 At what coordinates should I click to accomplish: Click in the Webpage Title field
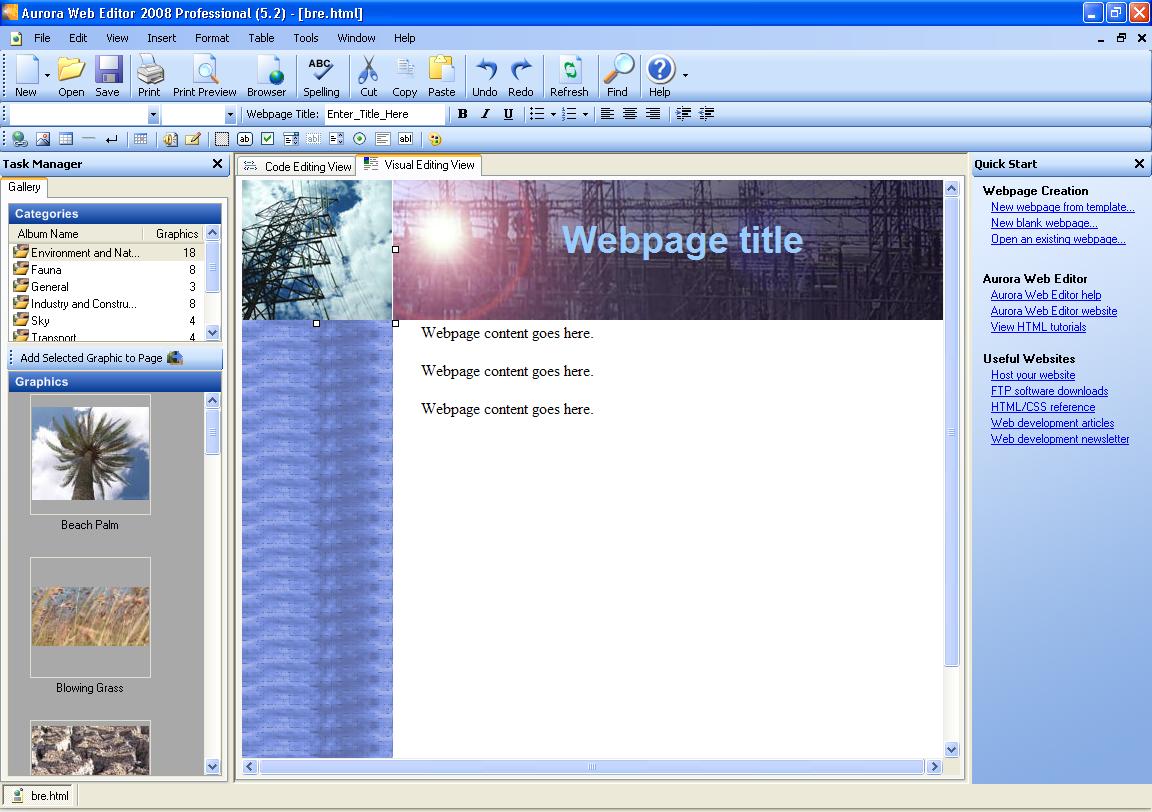tap(385, 115)
